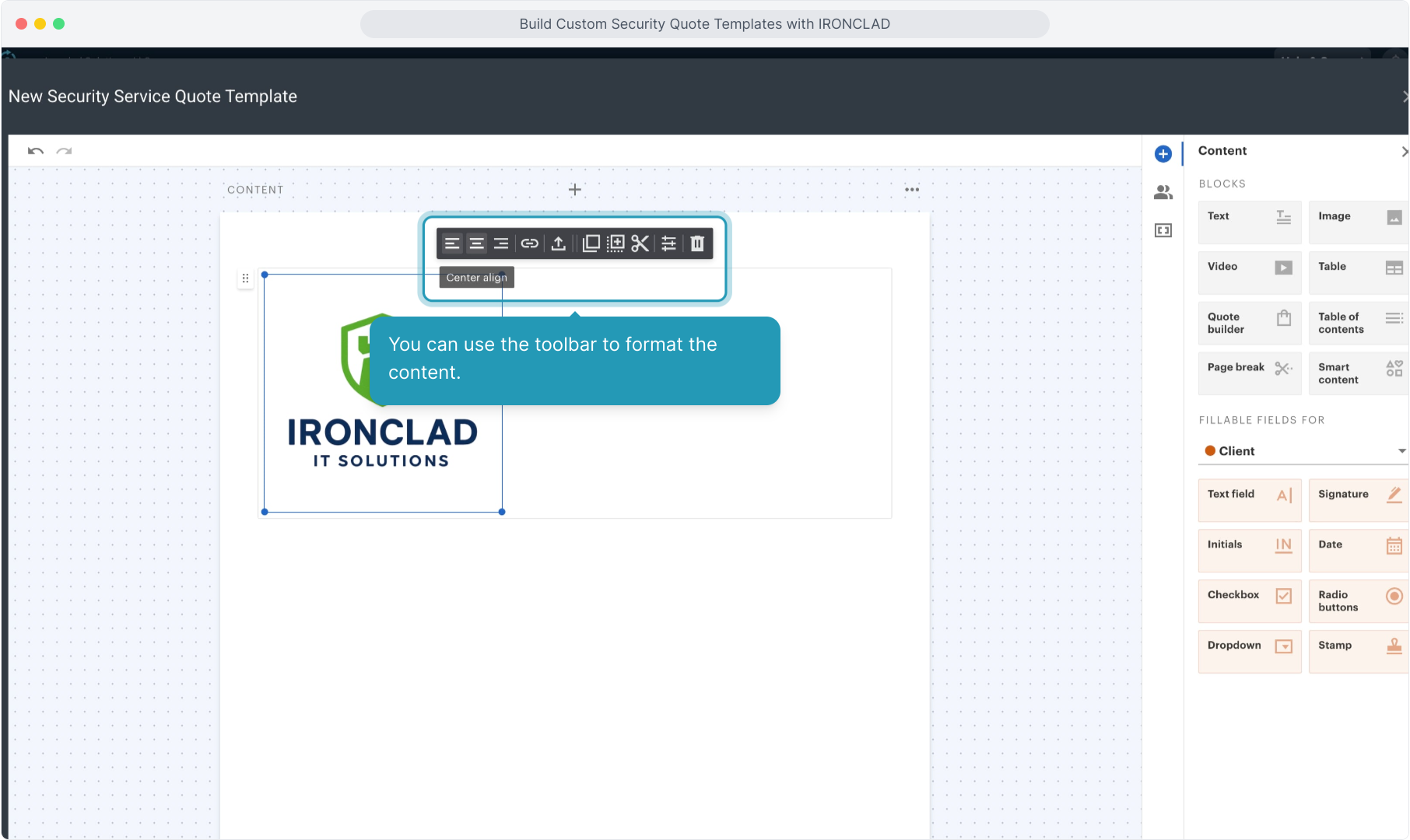
Task: Add a Quote builder block
Action: coord(1250,323)
